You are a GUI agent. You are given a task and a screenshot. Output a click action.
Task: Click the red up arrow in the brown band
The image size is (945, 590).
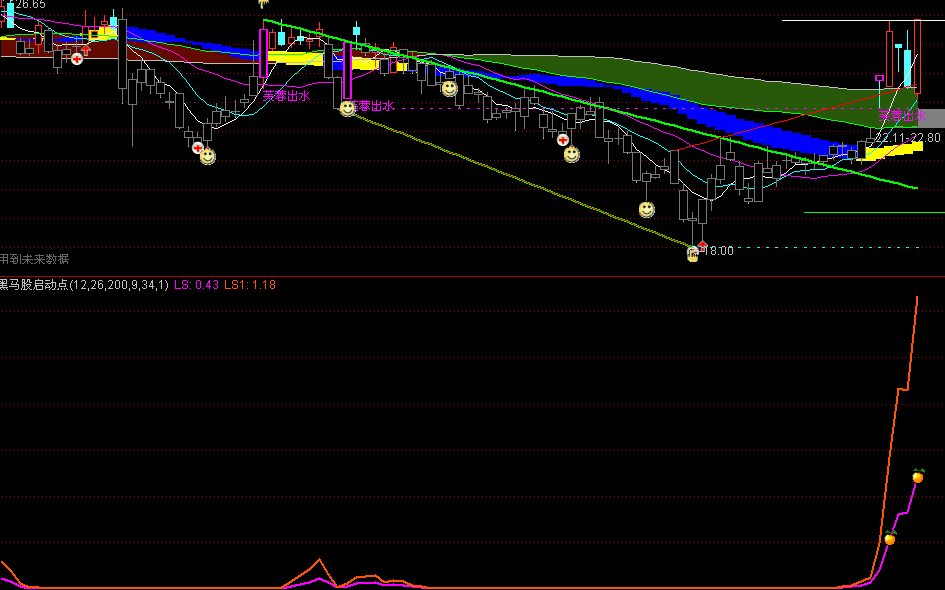[86, 50]
